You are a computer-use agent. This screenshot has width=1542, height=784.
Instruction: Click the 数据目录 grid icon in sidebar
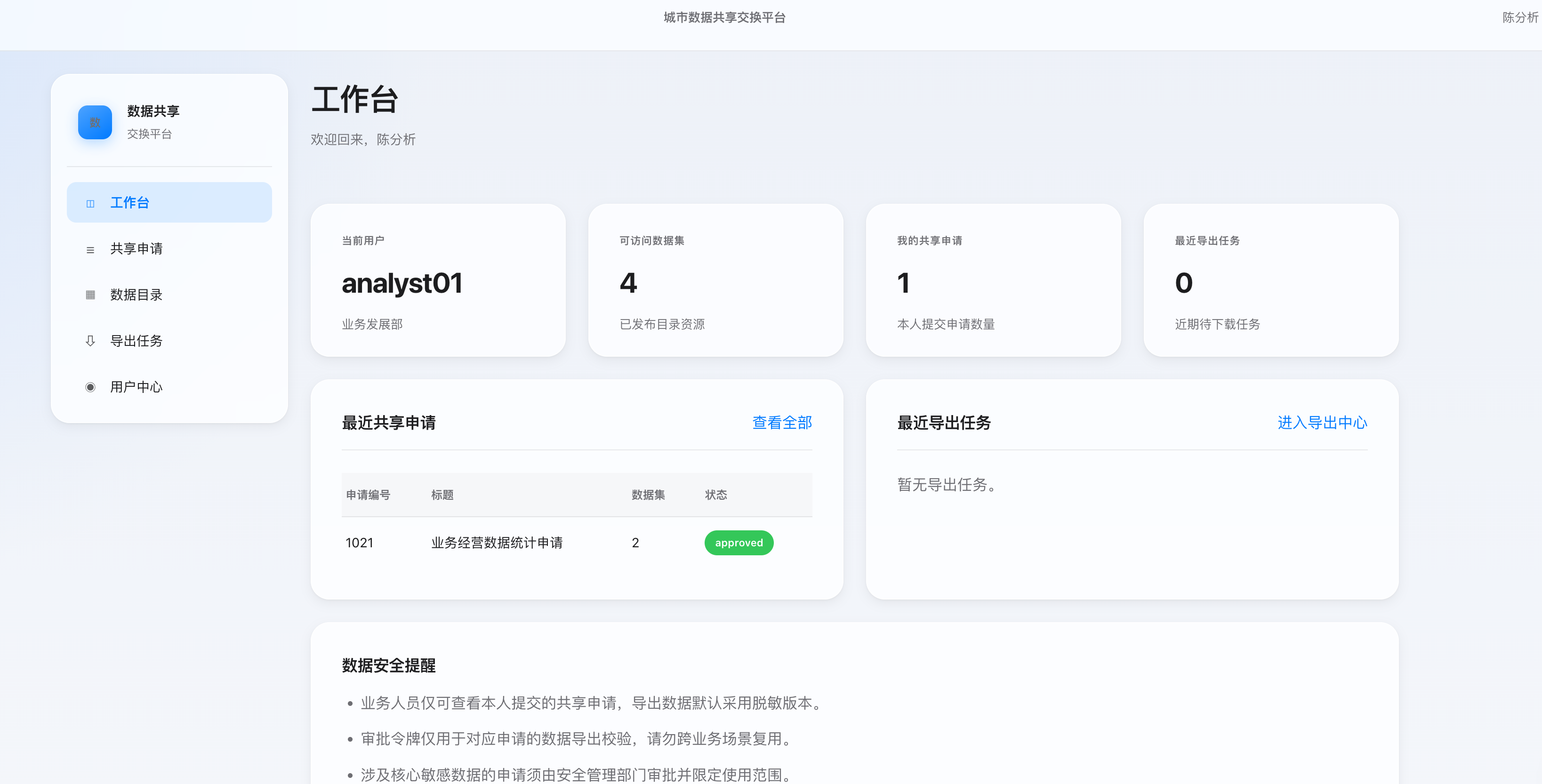(x=90, y=295)
